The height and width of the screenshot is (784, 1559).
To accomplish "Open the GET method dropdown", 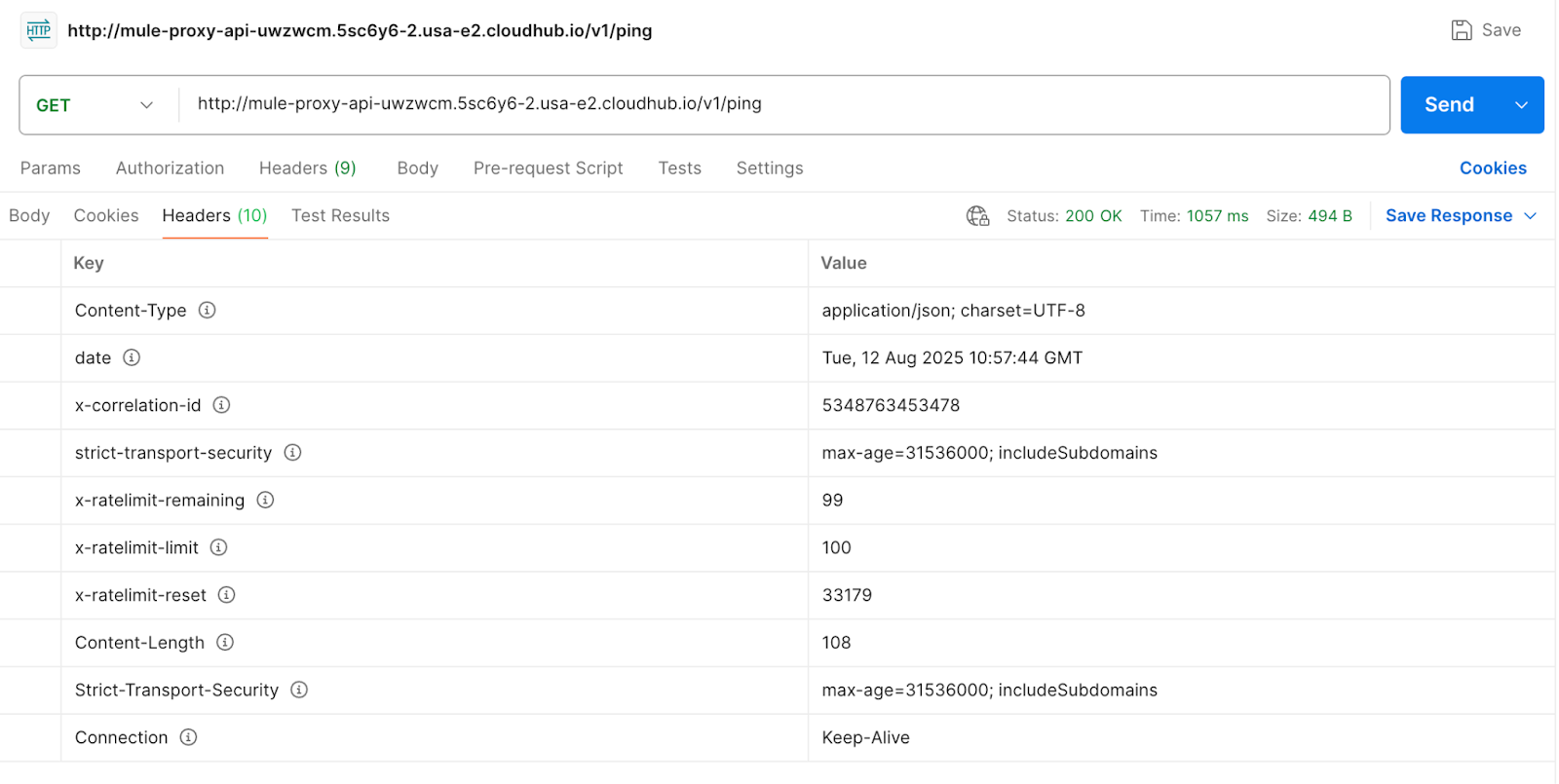I will (95, 104).
